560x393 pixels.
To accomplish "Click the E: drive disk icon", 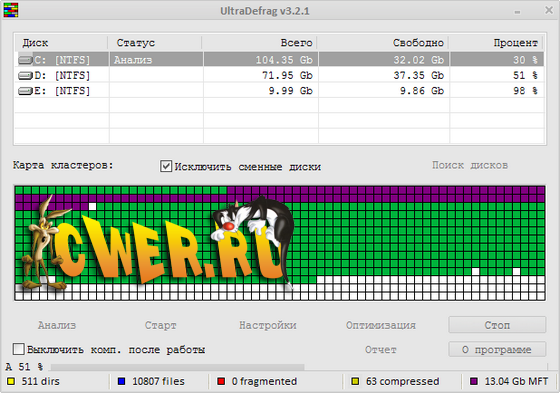I will pyautogui.click(x=25, y=91).
